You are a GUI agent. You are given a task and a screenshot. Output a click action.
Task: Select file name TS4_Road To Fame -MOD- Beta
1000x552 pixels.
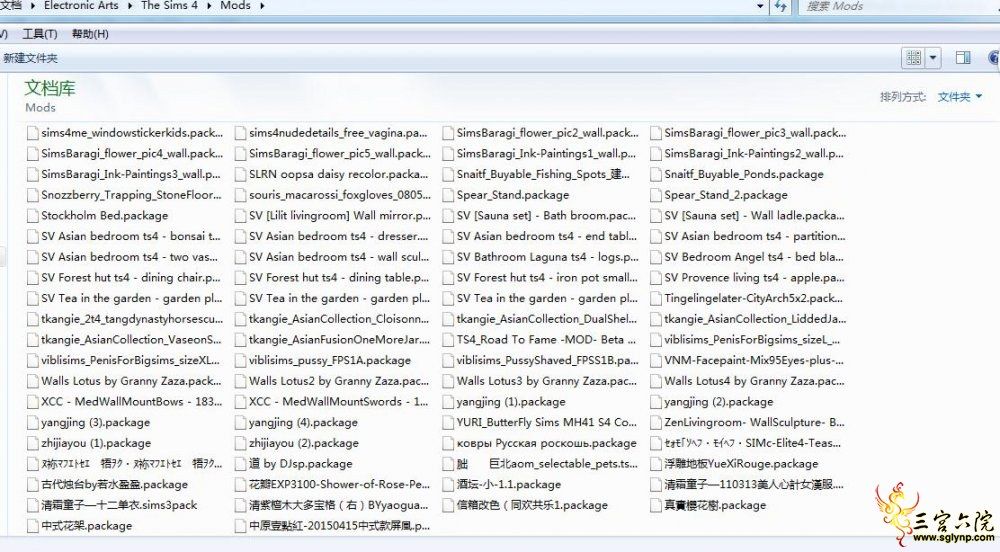click(546, 340)
